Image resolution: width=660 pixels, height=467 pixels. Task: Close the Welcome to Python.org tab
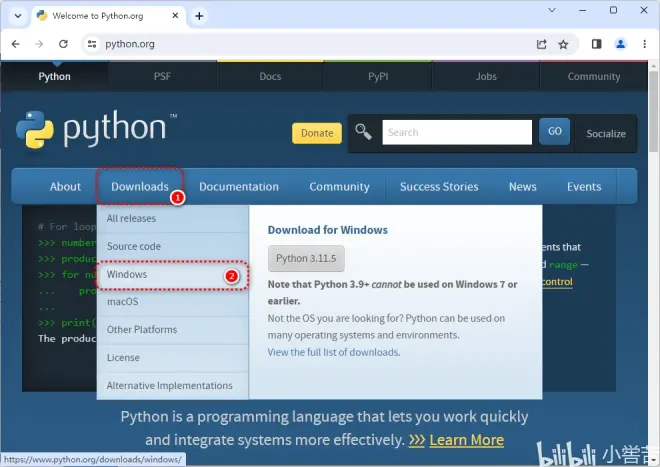pos(176,16)
